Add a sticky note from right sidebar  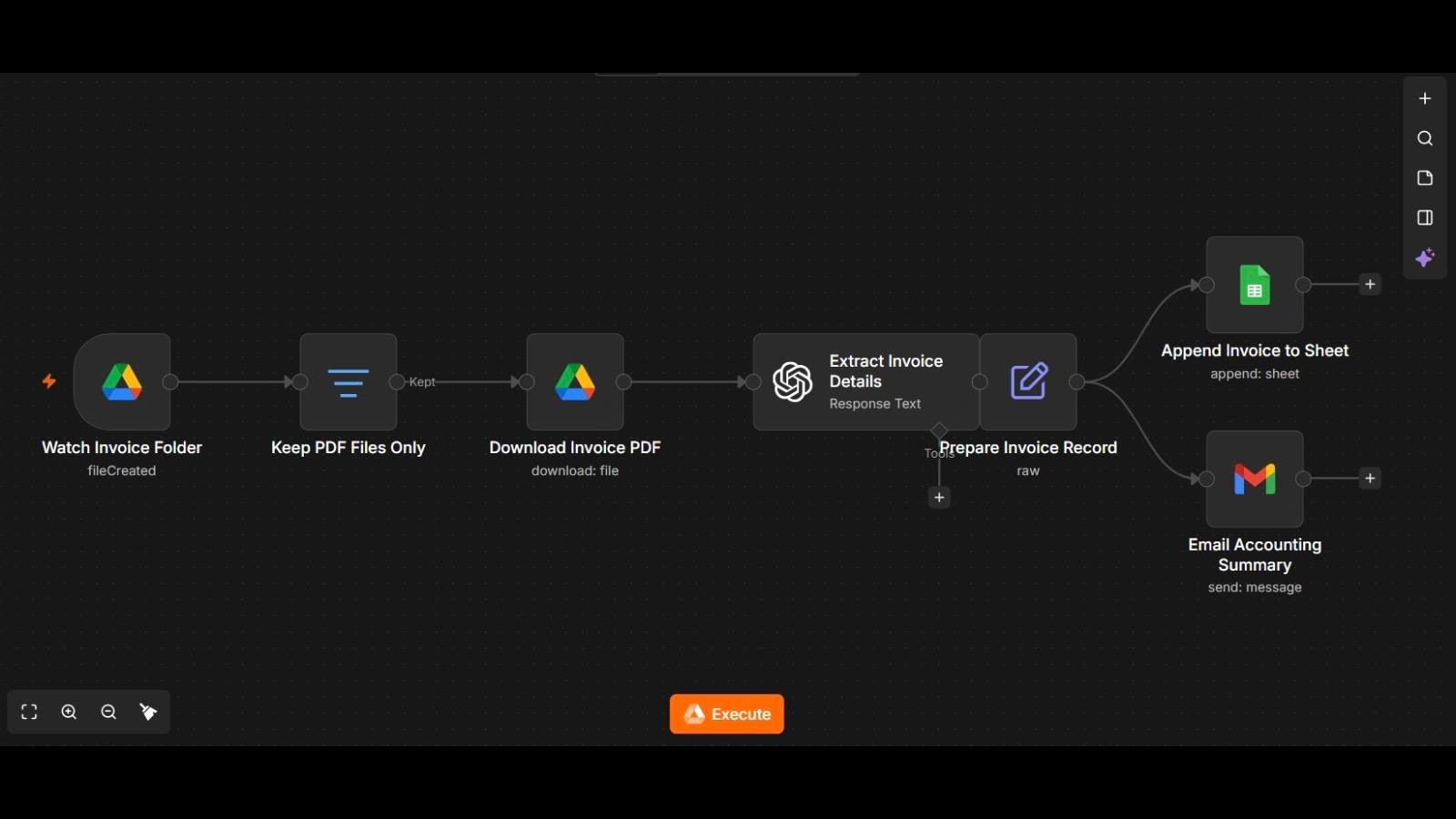click(1425, 178)
